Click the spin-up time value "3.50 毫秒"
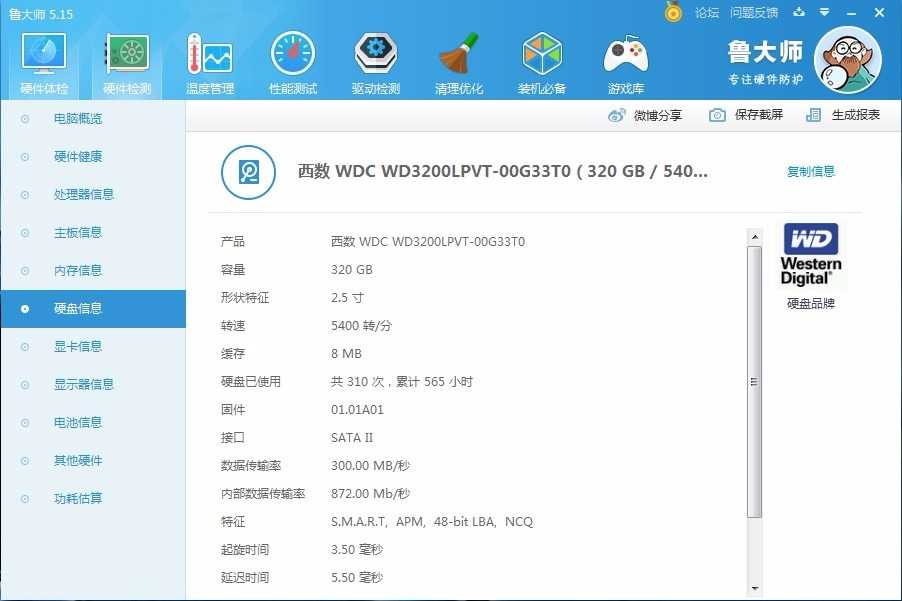This screenshot has height=601, width=902. pos(357,550)
